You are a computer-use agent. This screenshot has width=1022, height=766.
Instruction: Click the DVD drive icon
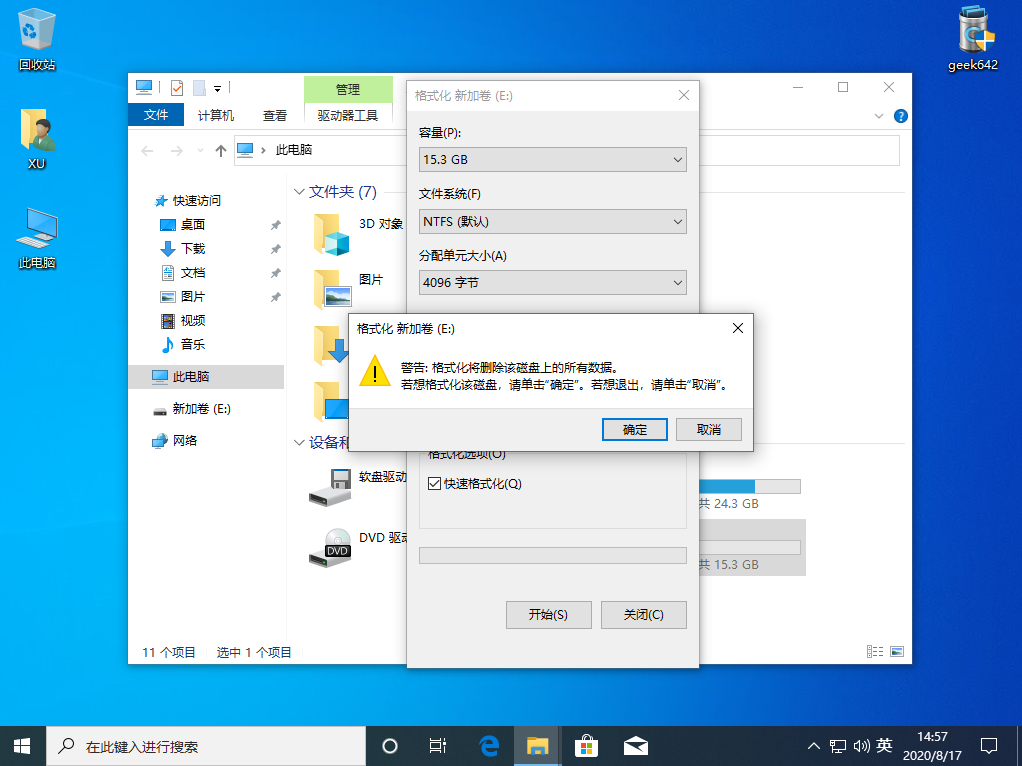point(330,548)
